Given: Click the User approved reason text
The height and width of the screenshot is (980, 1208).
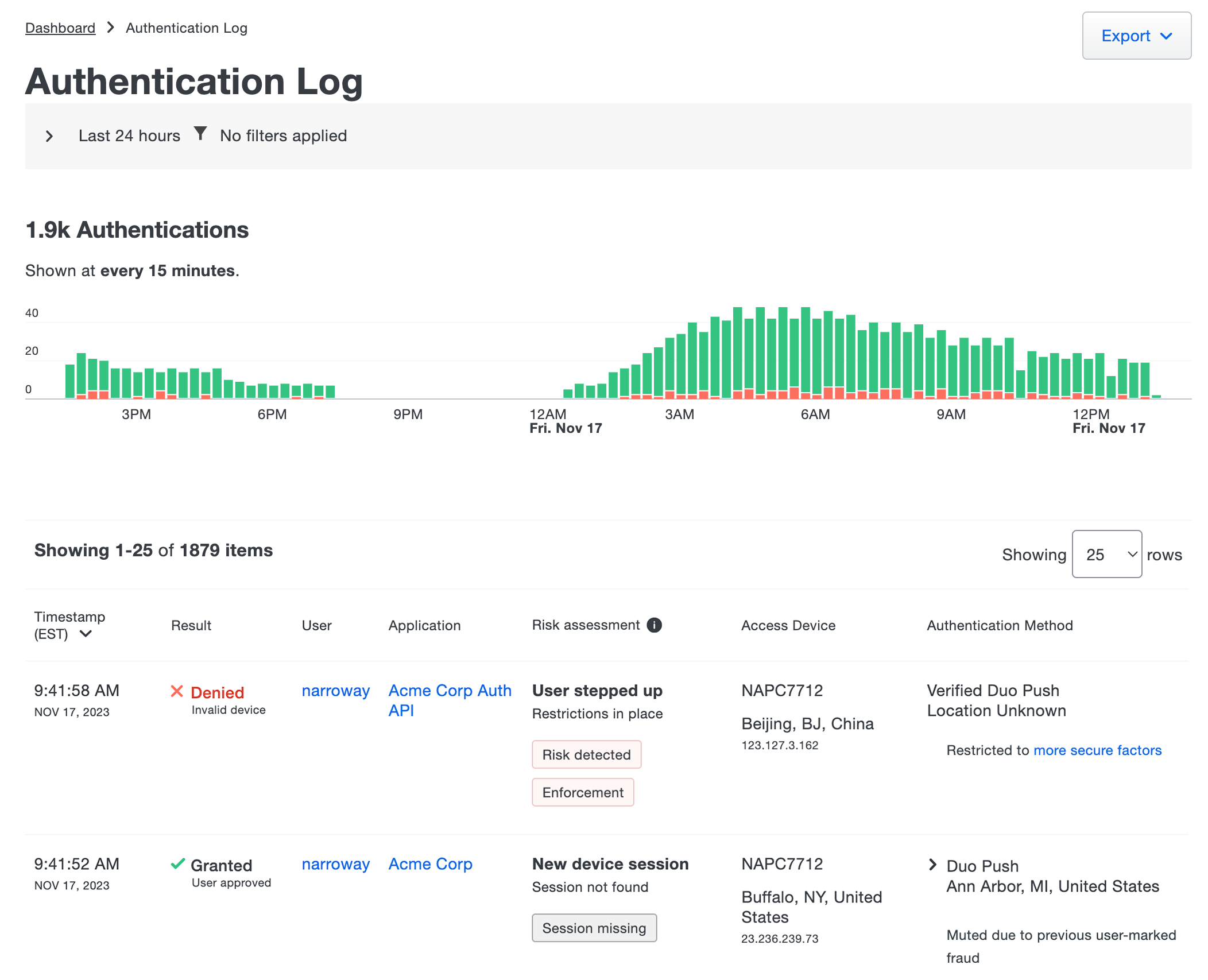Looking at the screenshot, I should [231, 882].
